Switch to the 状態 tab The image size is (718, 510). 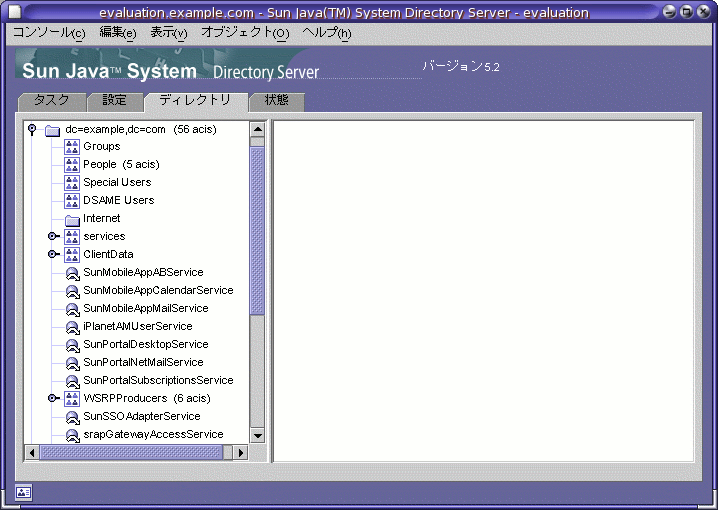(x=277, y=101)
